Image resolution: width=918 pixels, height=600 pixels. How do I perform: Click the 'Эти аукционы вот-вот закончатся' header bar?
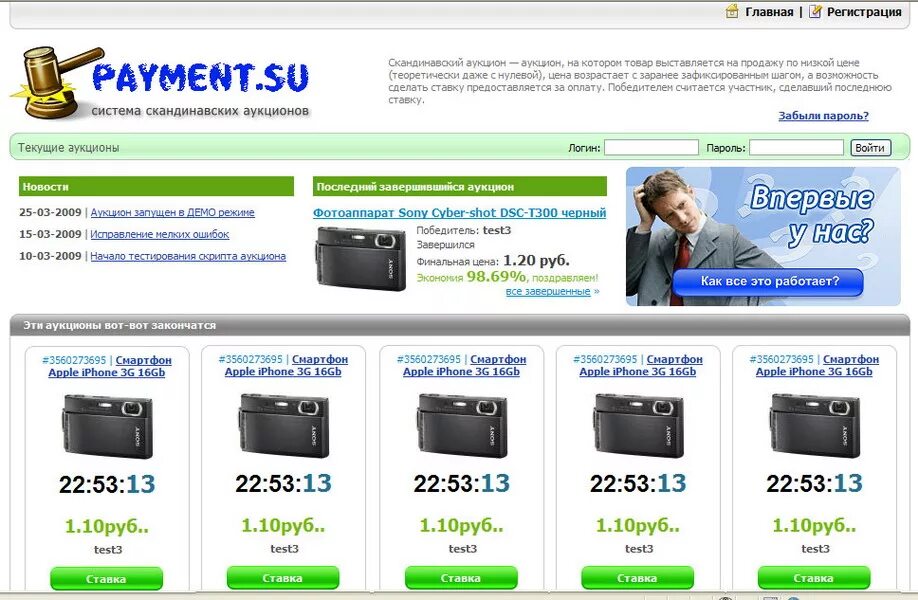(x=460, y=325)
